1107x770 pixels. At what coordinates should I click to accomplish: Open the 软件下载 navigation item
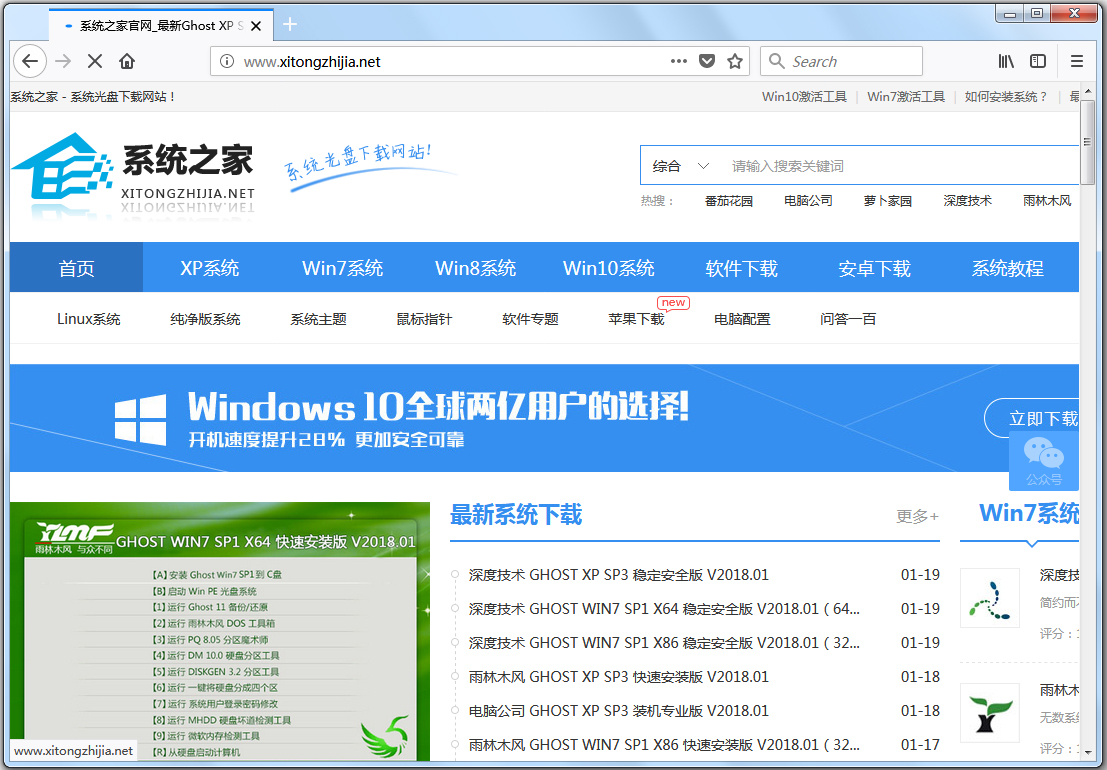[741, 268]
